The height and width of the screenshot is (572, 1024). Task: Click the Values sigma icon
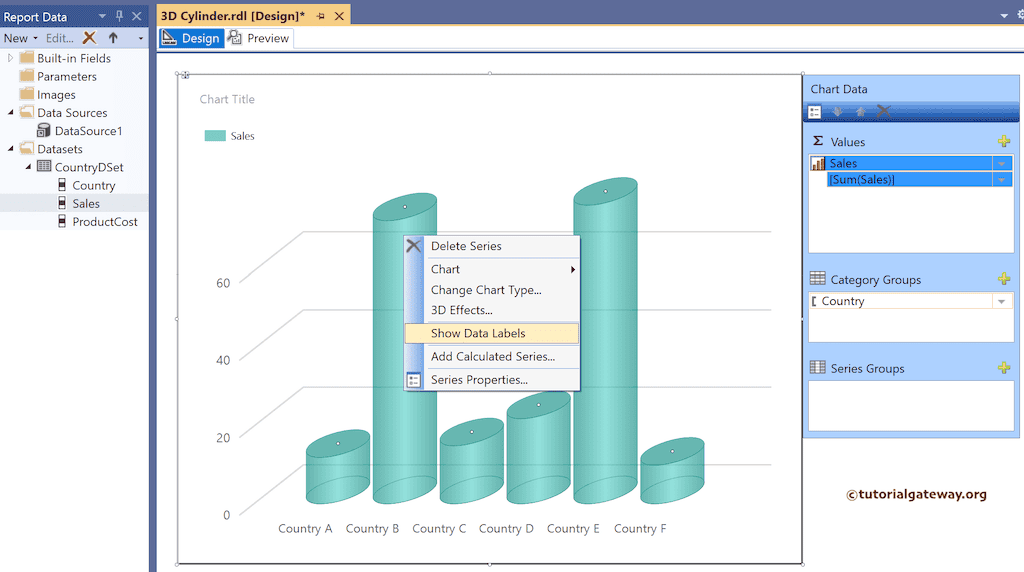818,141
